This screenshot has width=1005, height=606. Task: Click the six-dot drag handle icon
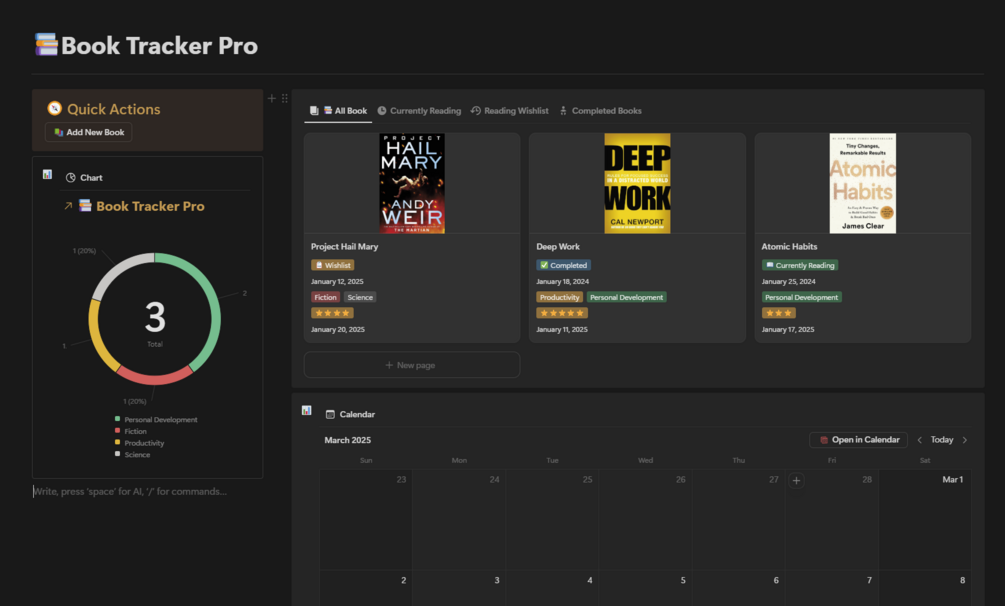pos(285,98)
